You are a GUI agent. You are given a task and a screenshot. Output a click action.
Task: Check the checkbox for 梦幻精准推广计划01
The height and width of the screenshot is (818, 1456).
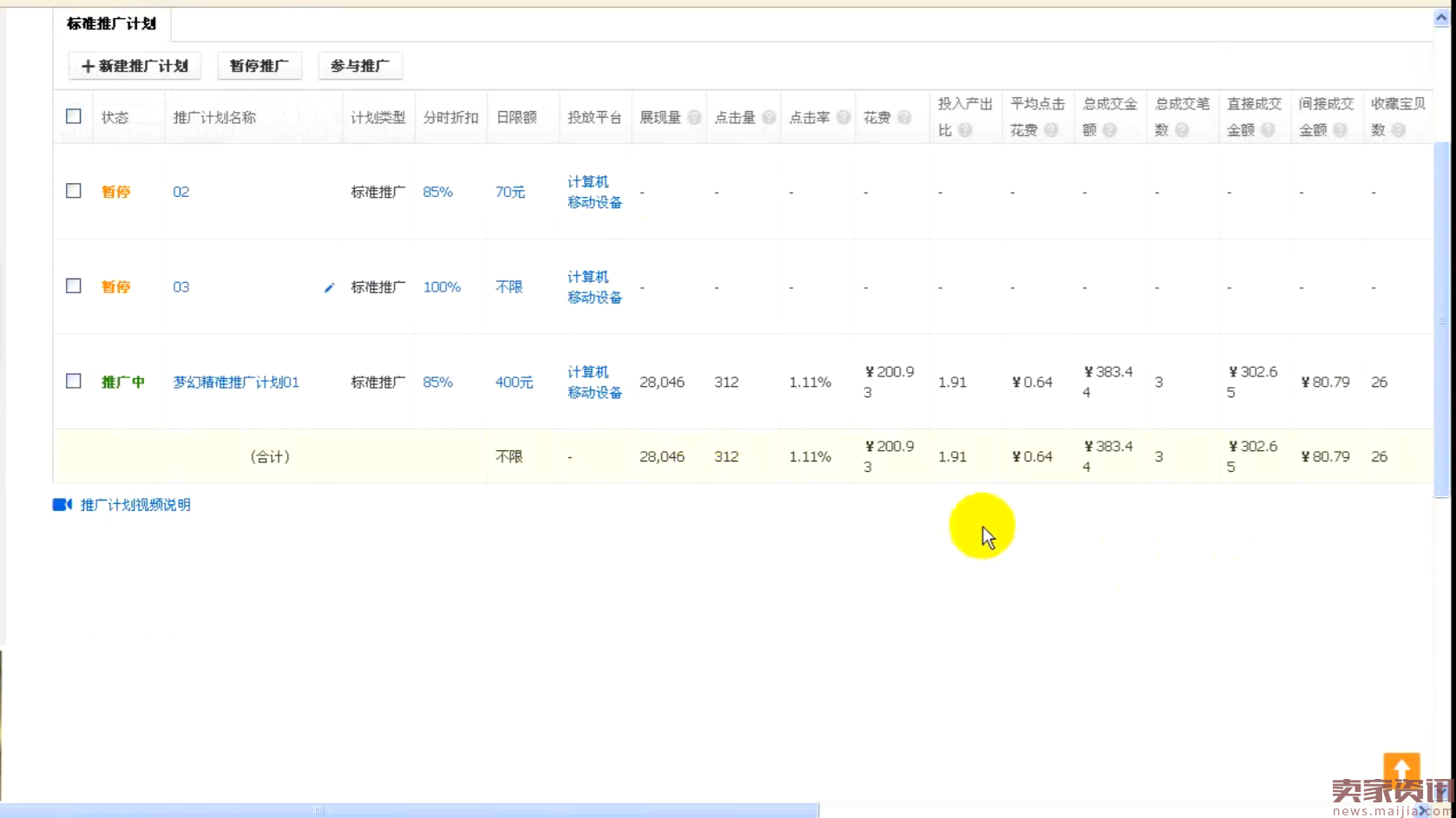[x=74, y=381]
